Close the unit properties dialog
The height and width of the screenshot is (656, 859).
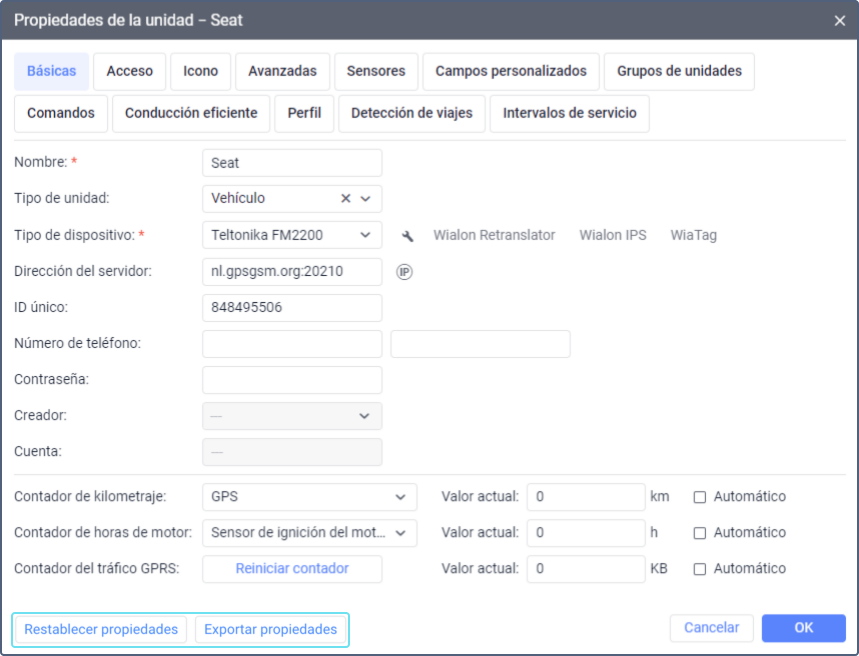[839, 20]
